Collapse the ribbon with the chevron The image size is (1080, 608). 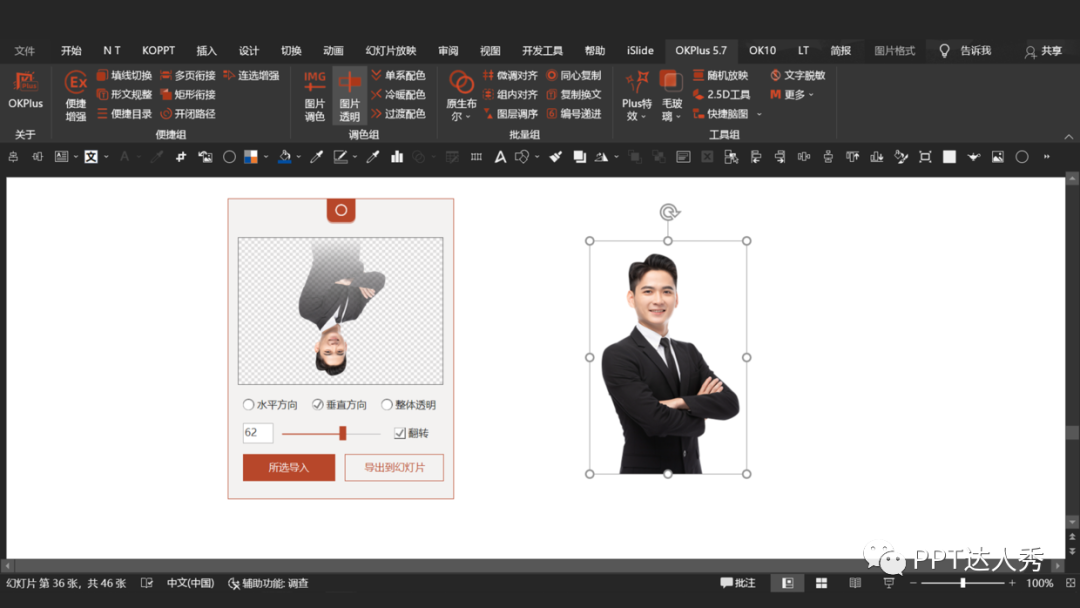1068,136
